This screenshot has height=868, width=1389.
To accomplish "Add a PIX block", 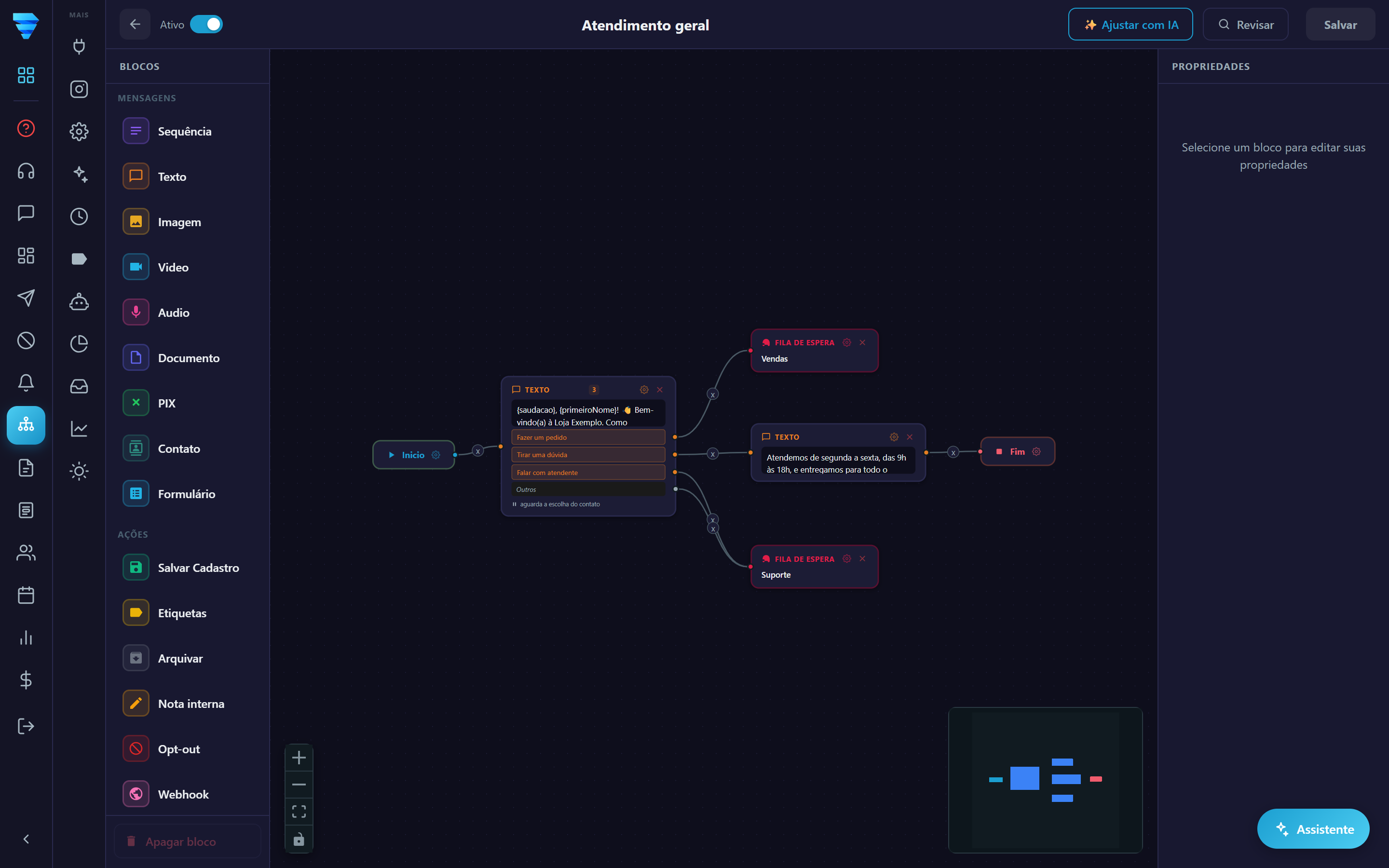I will coord(188,403).
